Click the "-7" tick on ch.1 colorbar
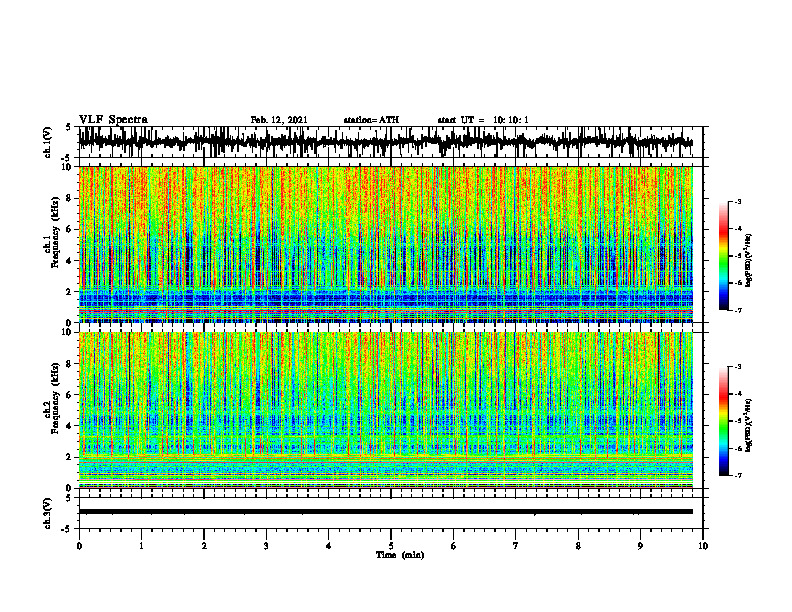This screenshot has height=612, width=792. pyautogui.click(x=737, y=310)
